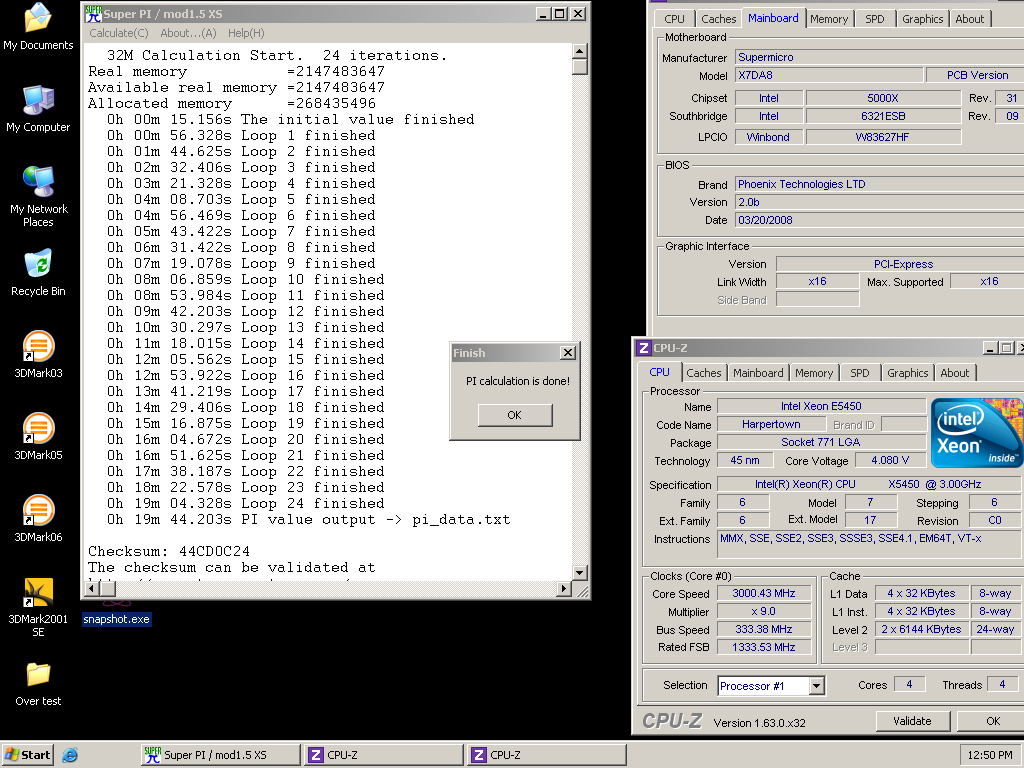Screen dimensions: 1024x768
Task: Open the Help(H) menu in Super PI
Action: coord(246,33)
